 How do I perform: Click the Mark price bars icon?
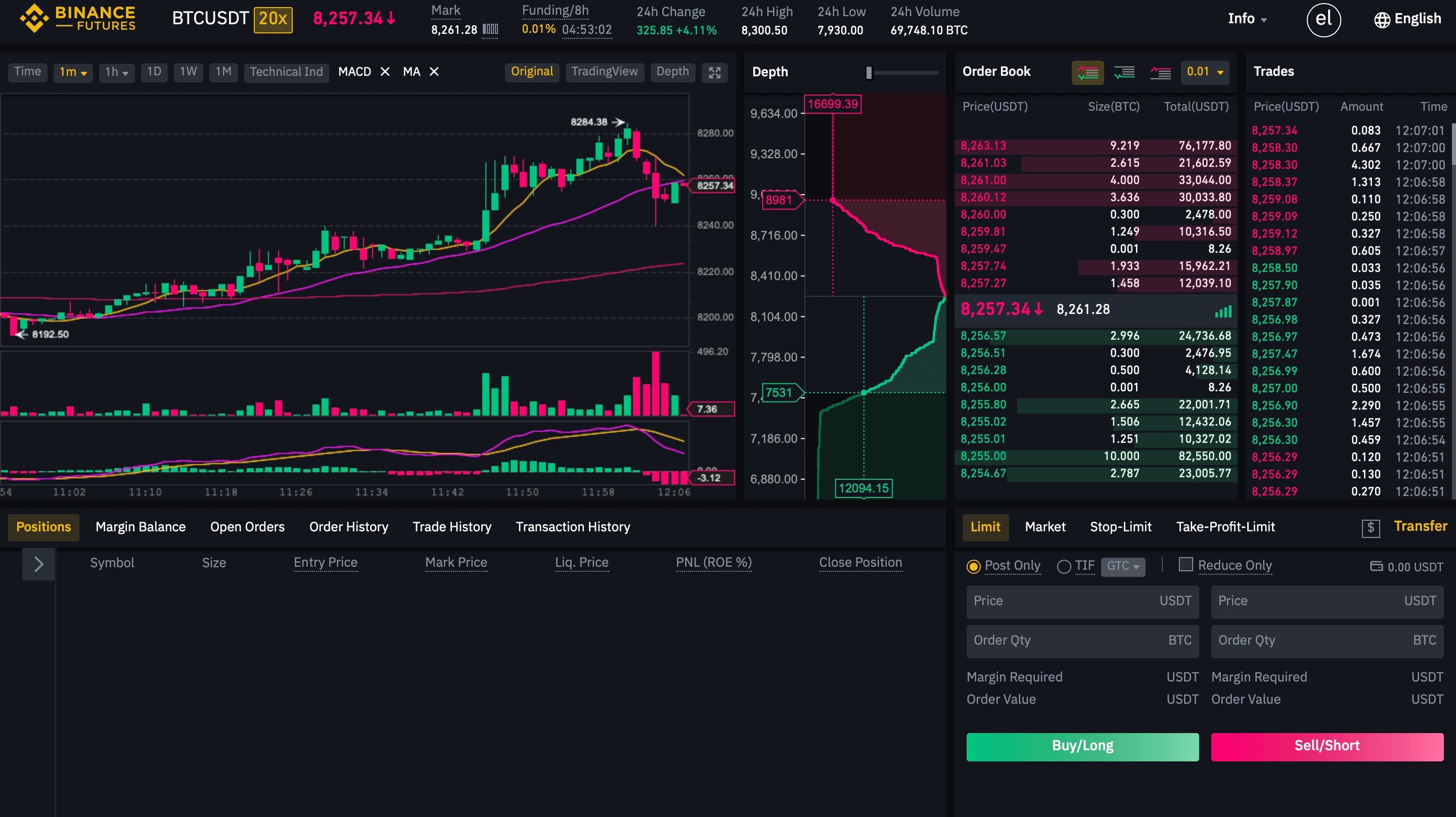(490, 29)
